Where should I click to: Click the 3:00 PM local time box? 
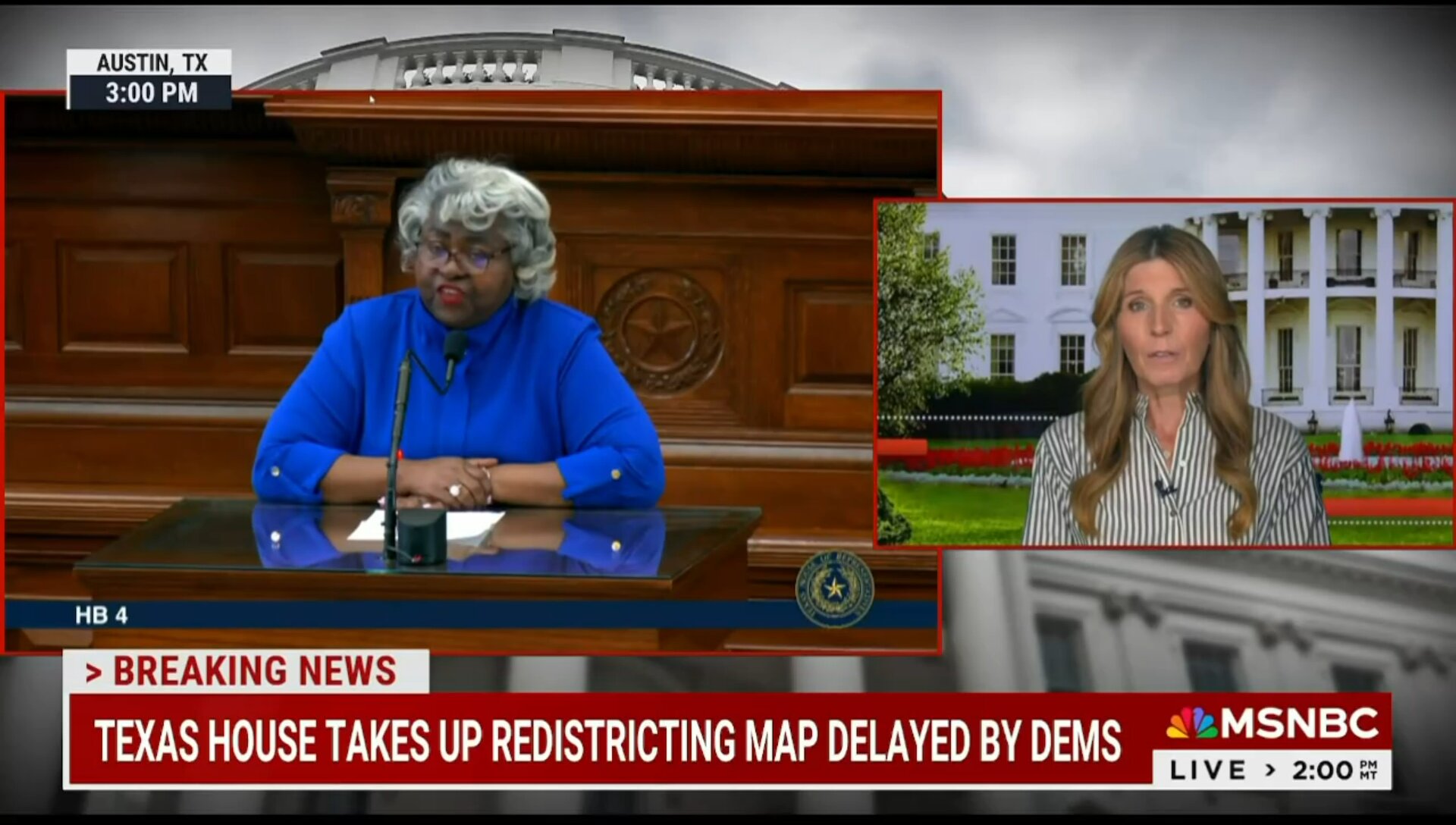click(151, 93)
